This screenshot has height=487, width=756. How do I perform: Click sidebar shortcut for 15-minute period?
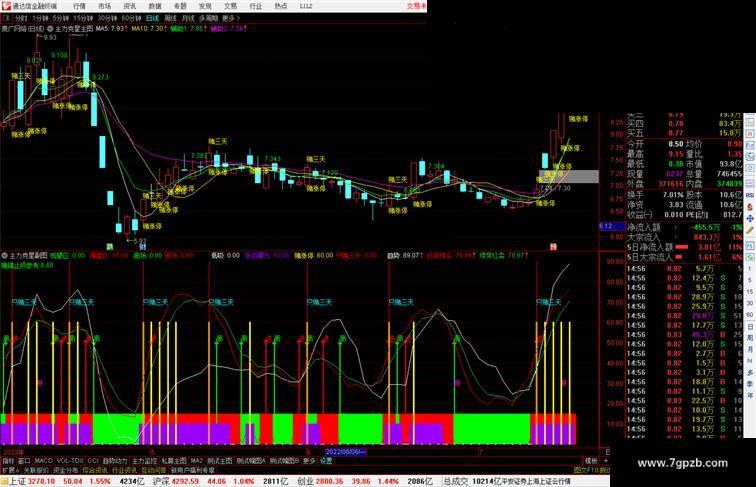coord(750,291)
